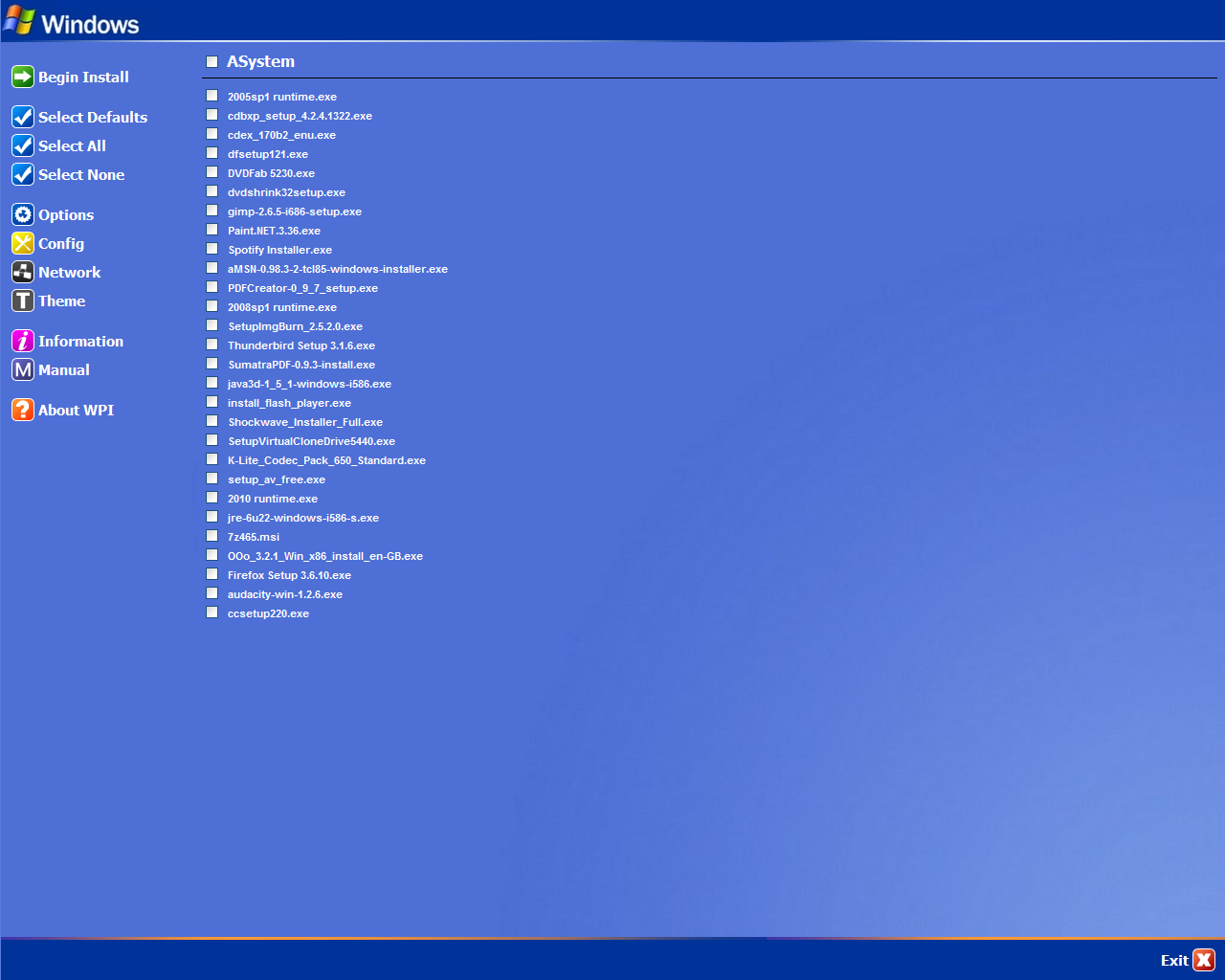Image resolution: width=1225 pixels, height=980 pixels.
Task: Click SetupImgBurn_2.5.2.0.exe text
Action: click(x=295, y=326)
